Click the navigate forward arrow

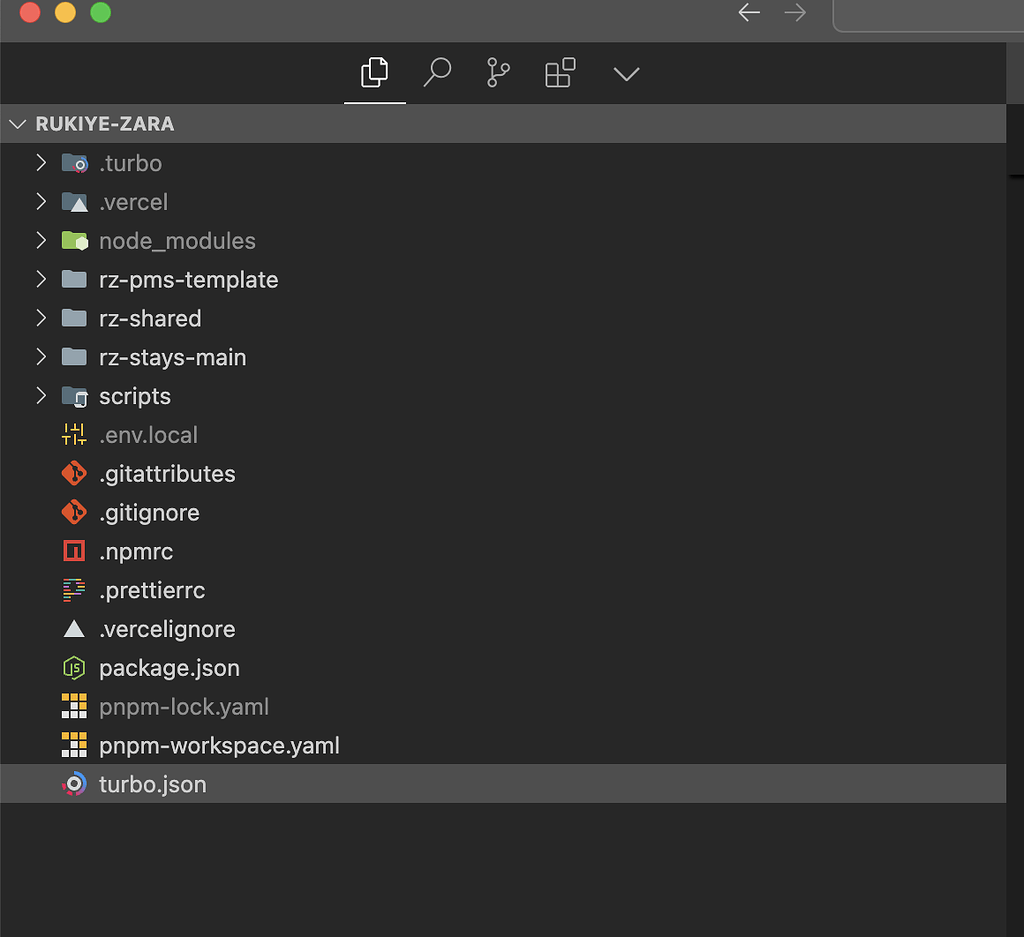click(795, 13)
